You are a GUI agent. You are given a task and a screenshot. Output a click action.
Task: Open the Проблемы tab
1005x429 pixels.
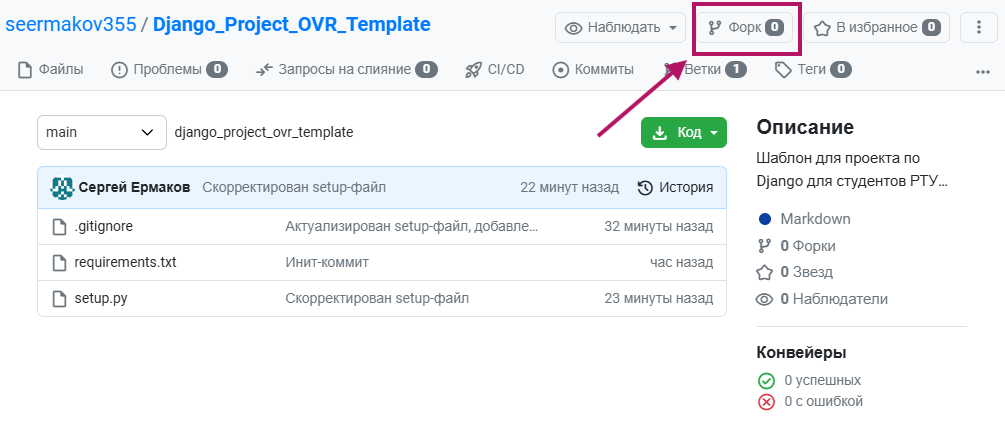(x=169, y=69)
